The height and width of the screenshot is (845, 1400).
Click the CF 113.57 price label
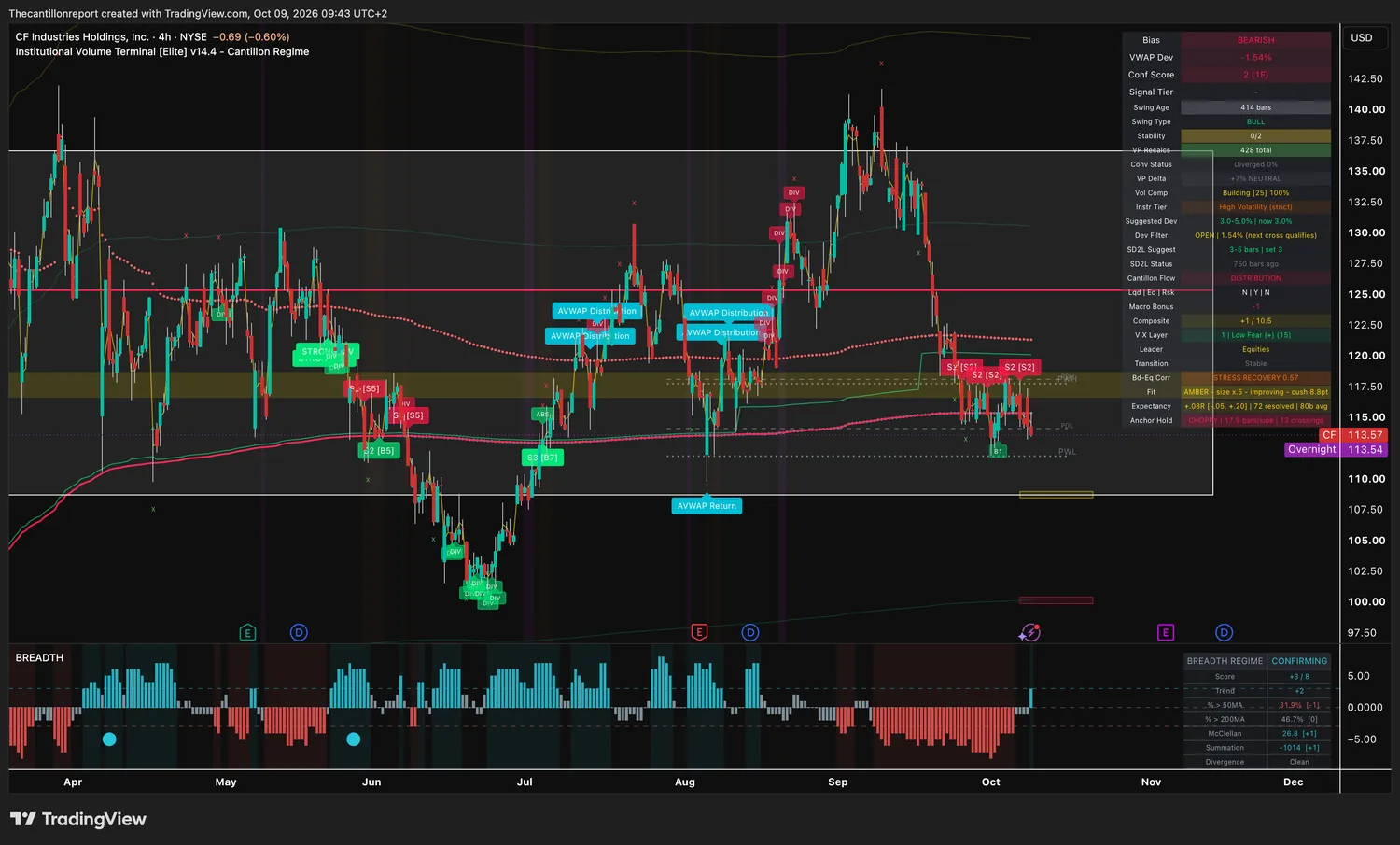(x=1352, y=435)
